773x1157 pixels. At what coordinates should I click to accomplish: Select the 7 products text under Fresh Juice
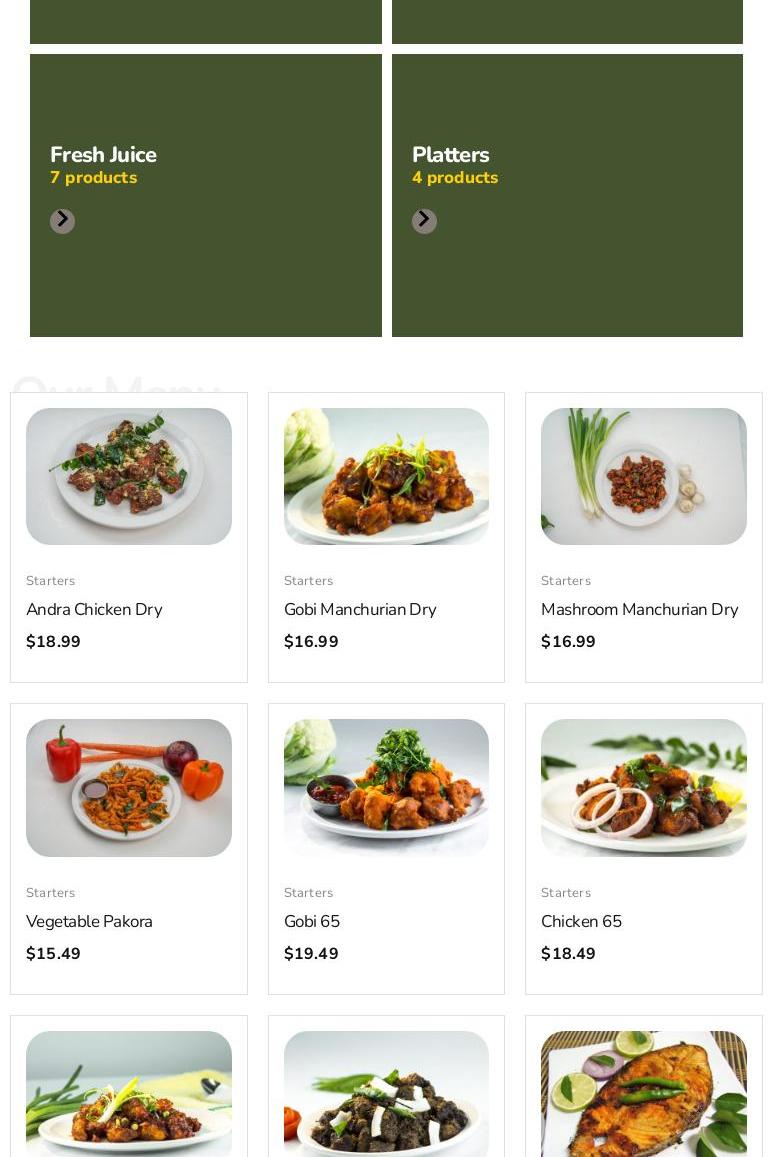tap(93, 178)
